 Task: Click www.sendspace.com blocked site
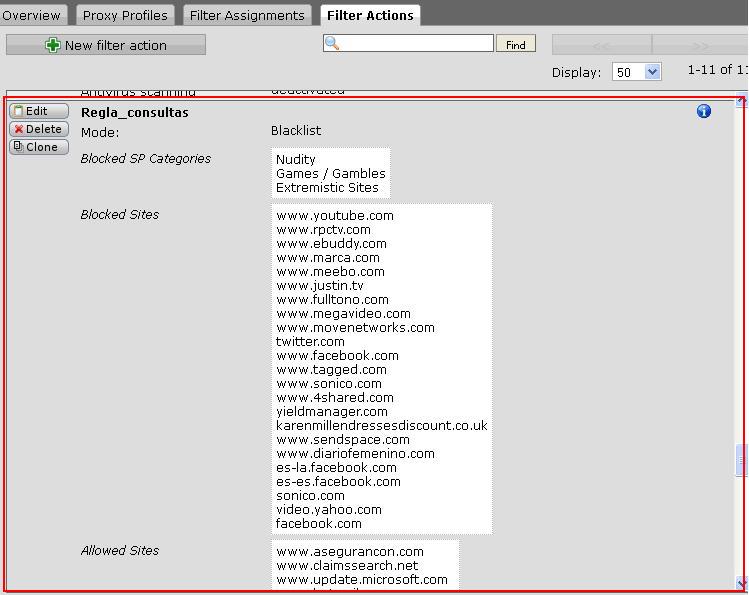tap(343, 440)
